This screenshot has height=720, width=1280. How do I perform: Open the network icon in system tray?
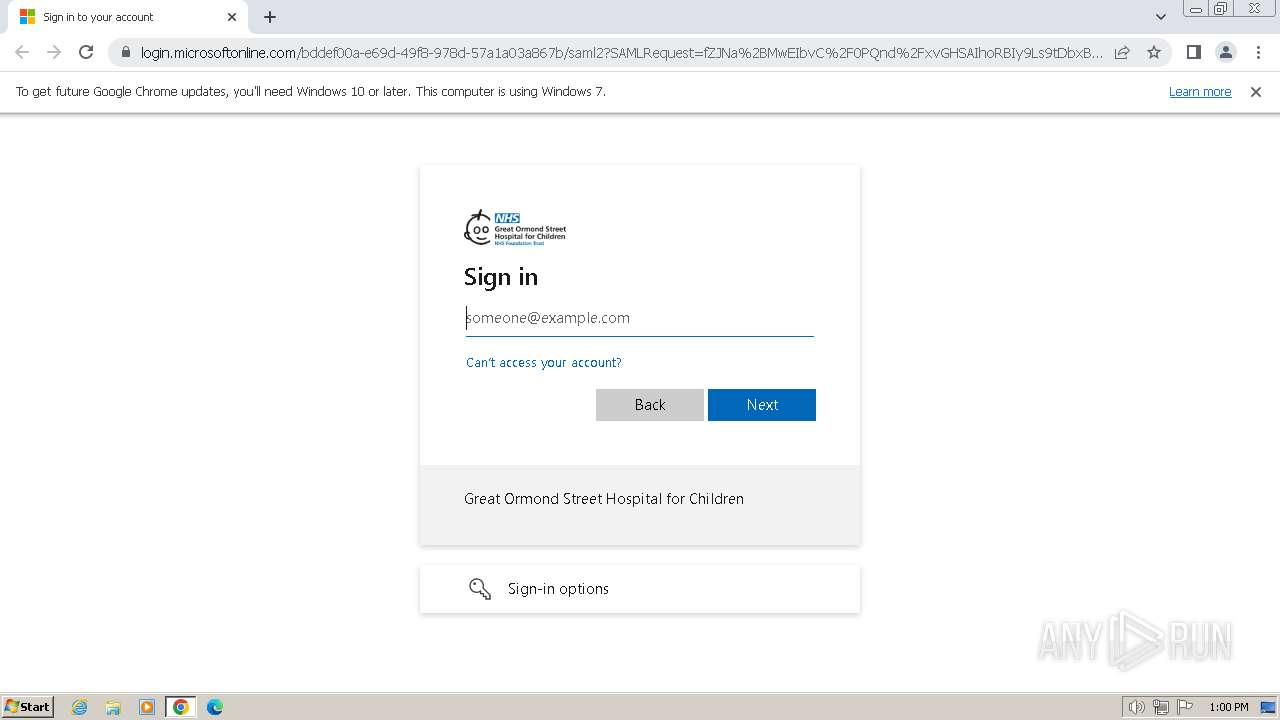point(1161,707)
